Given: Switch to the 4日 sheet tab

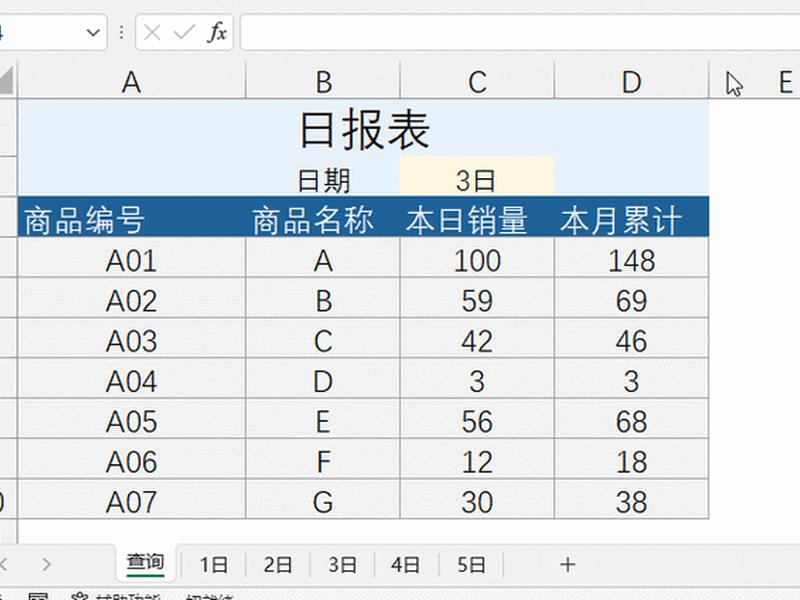Looking at the screenshot, I should [406, 564].
